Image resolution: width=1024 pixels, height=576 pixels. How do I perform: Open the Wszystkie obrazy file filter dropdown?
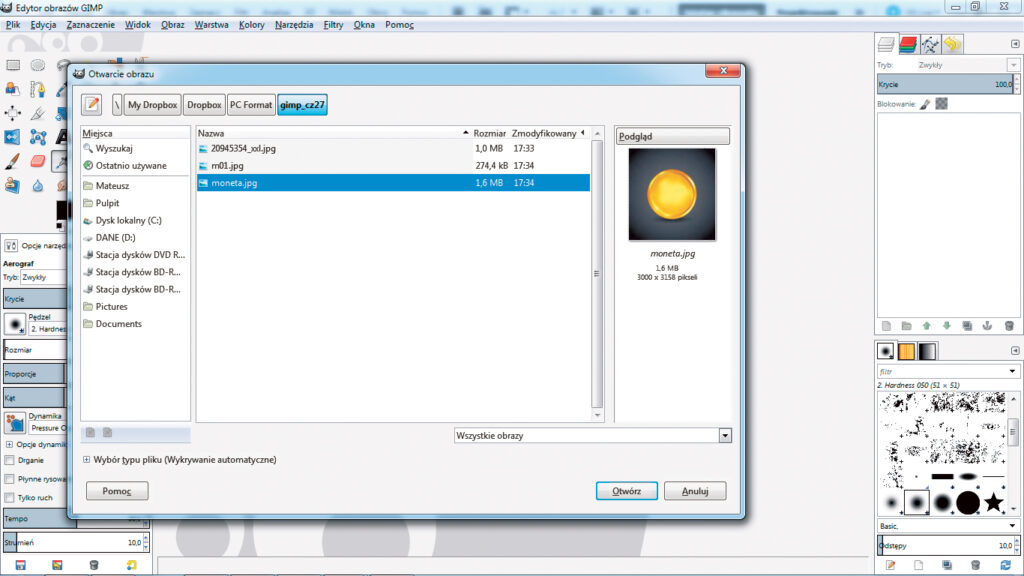tap(592, 436)
